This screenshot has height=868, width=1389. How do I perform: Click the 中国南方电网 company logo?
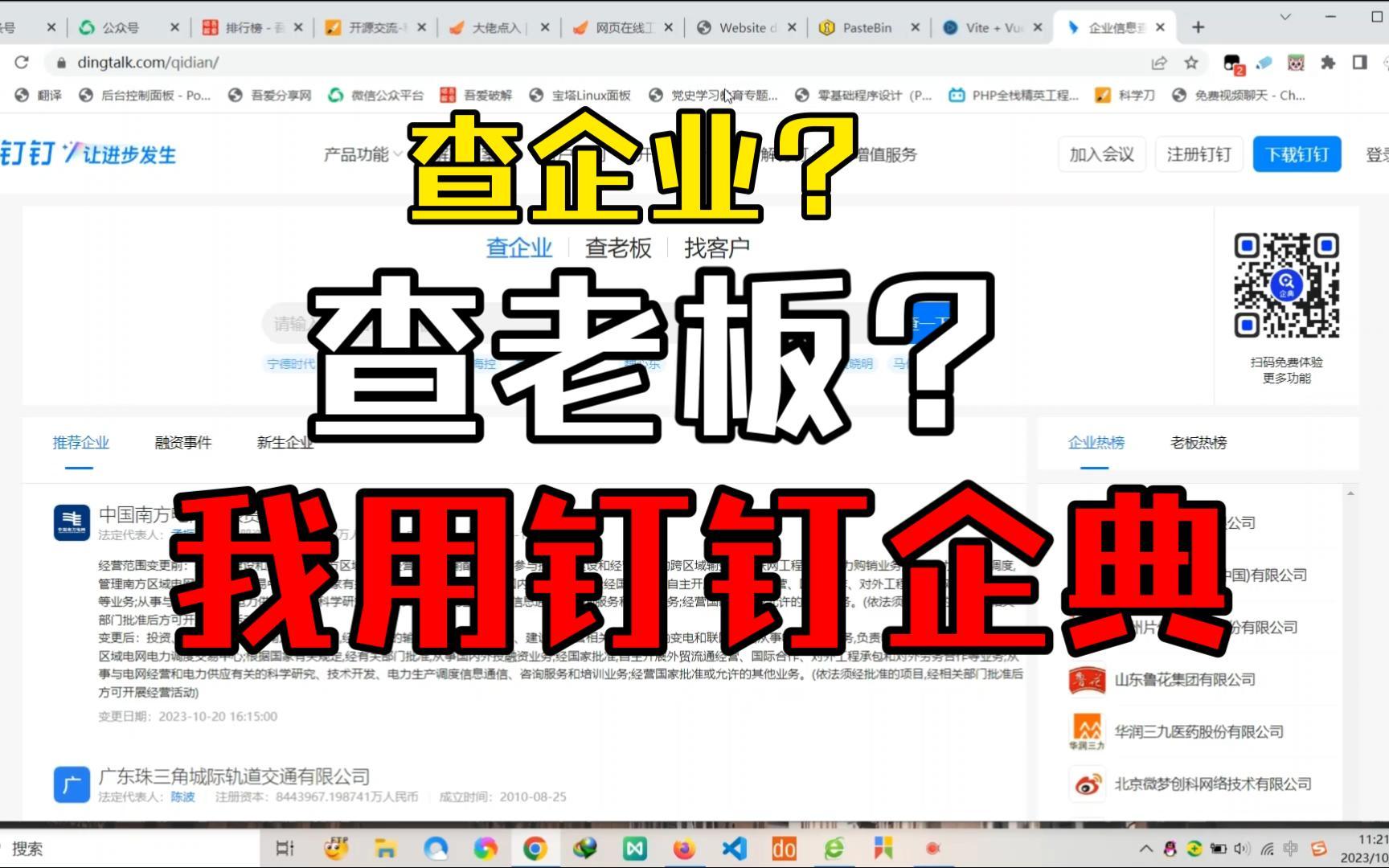pos(72,522)
